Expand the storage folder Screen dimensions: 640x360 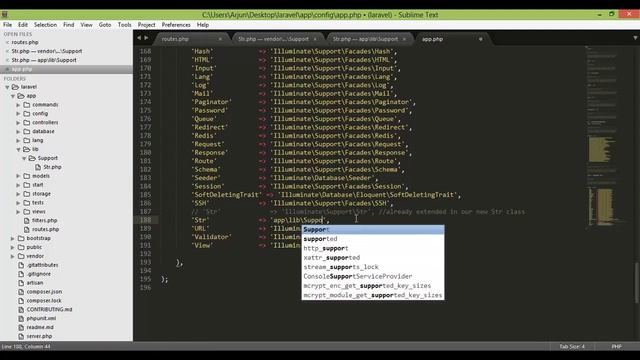(18, 194)
